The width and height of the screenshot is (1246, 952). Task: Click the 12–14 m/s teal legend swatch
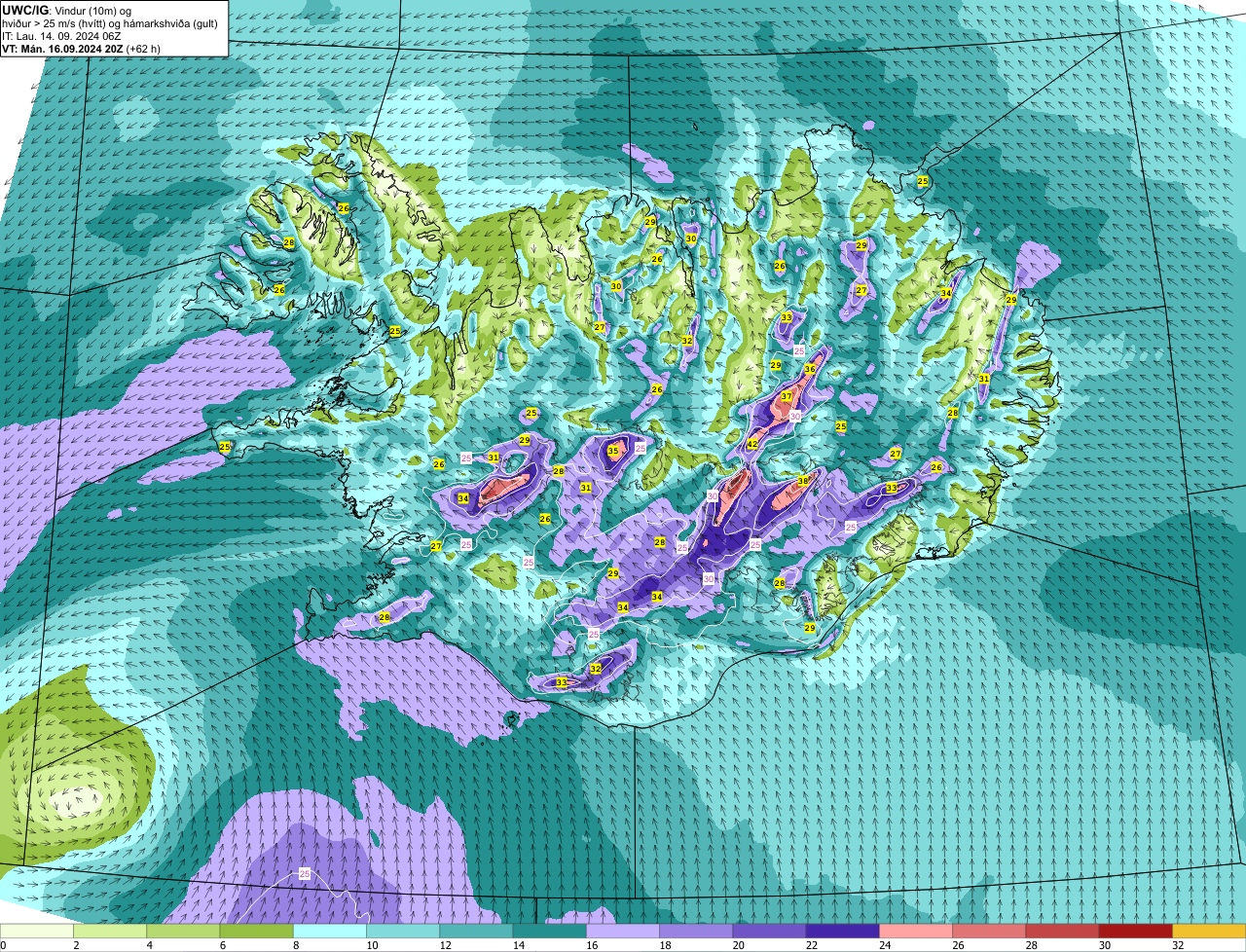476,932
